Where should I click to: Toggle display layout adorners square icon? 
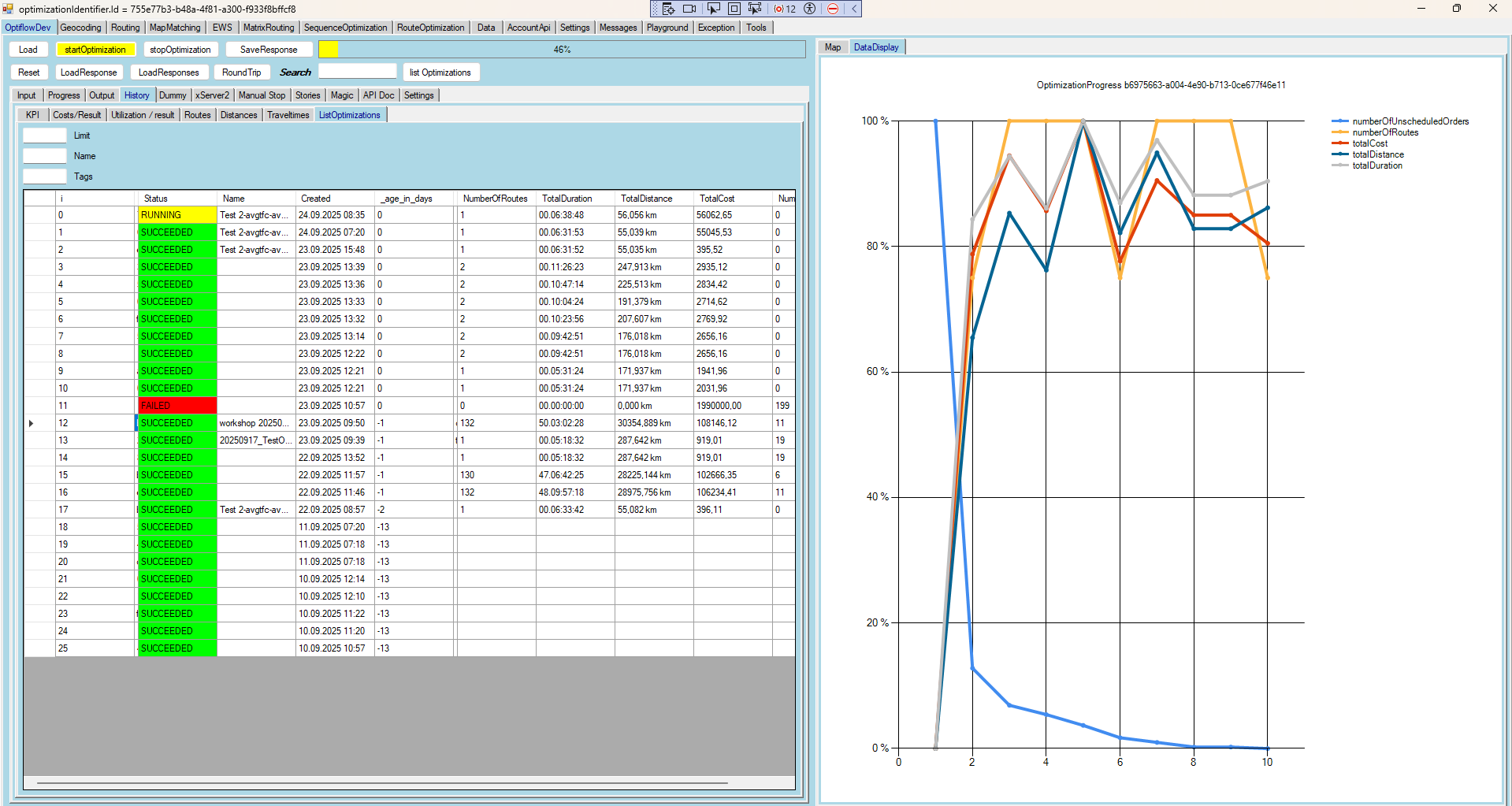tap(734, 9)
